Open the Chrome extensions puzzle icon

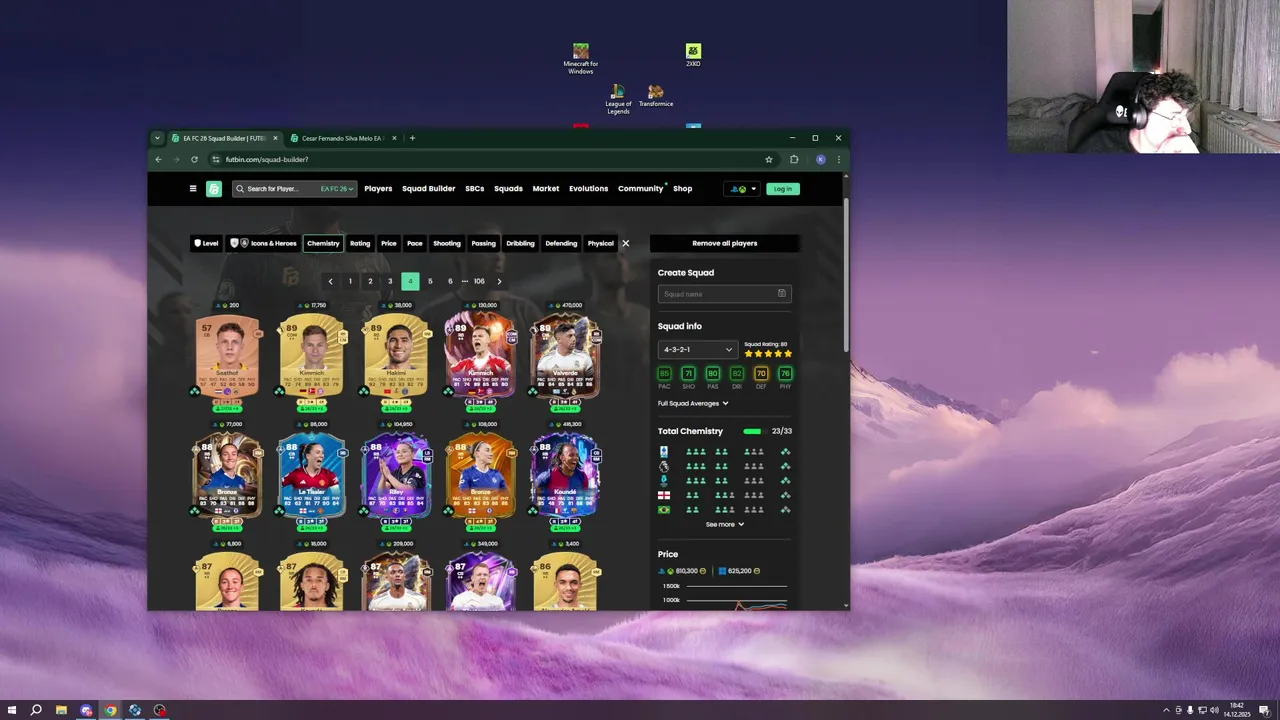click(x=794, y=159)
